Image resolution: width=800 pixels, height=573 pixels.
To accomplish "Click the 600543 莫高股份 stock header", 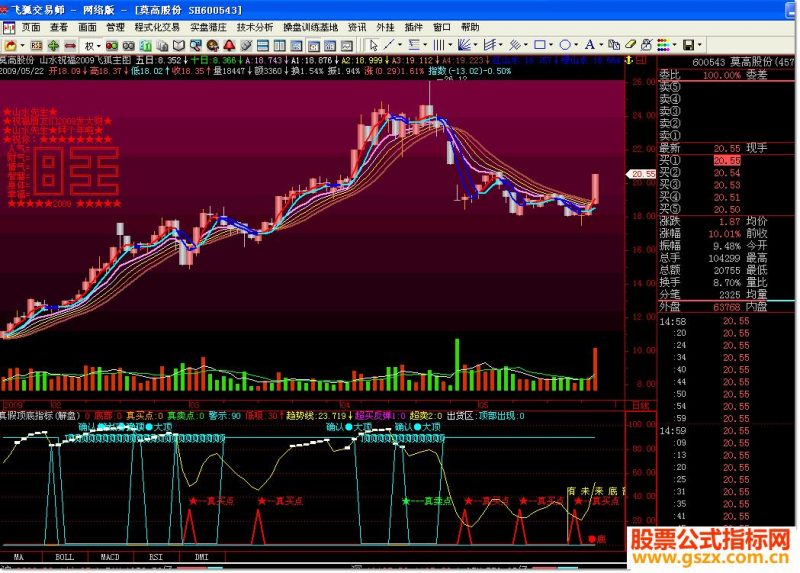I will coord(743,62).
